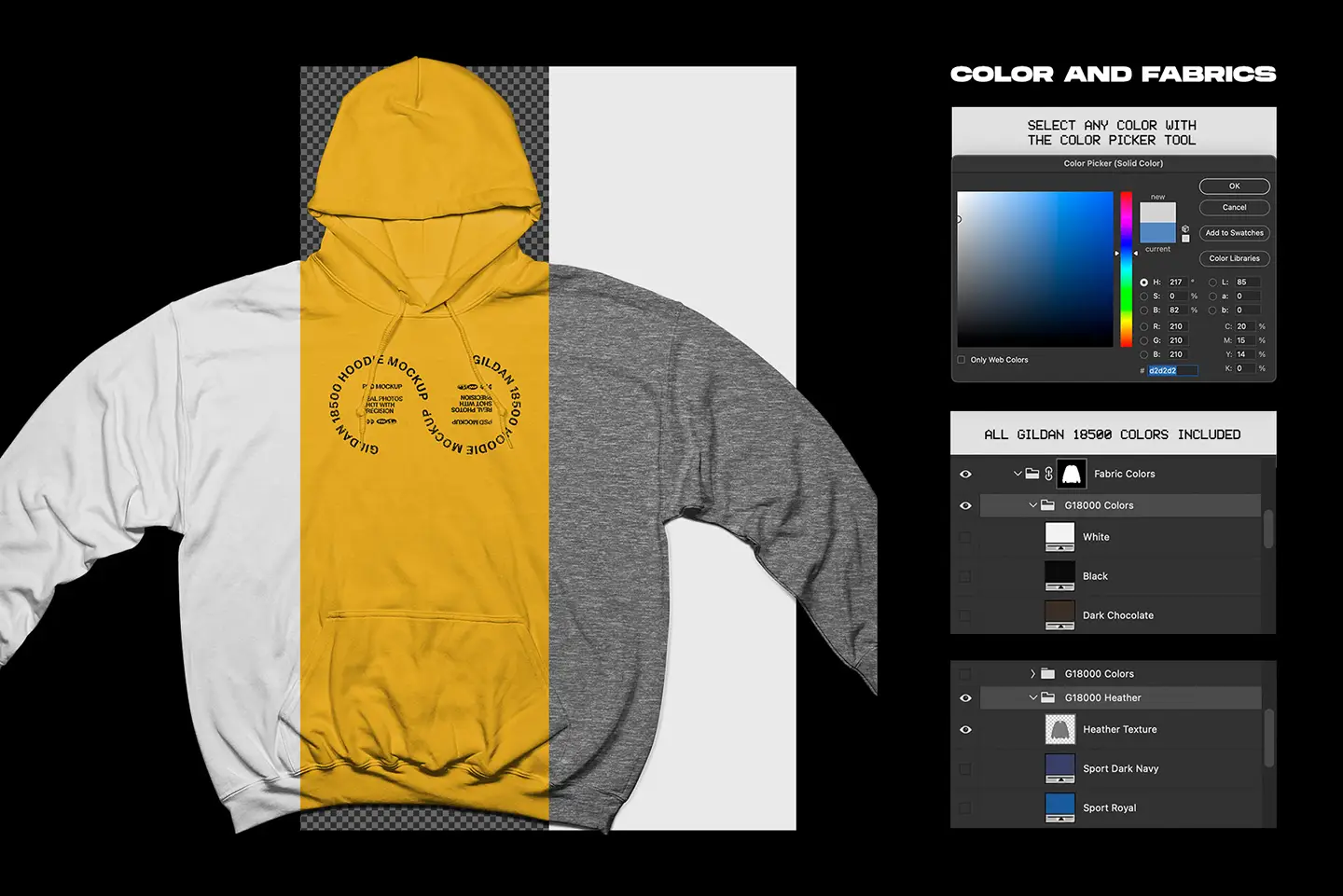The image size is (1343, 896).
Task: Click the link icon on Fabric Colors group
Action: tap(1049, 474)
